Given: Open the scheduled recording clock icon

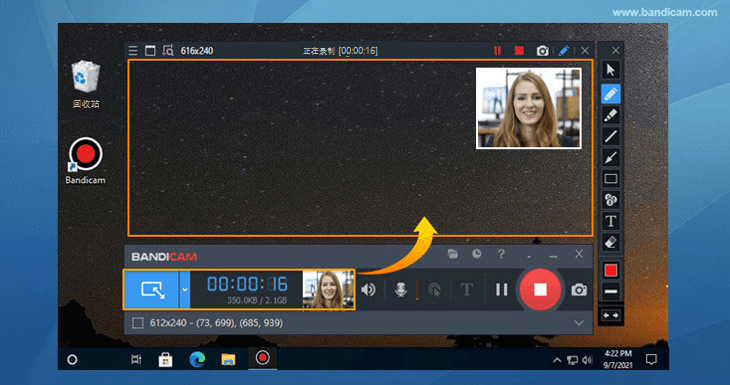Looking at the screenshot, I should coord(477,254).
